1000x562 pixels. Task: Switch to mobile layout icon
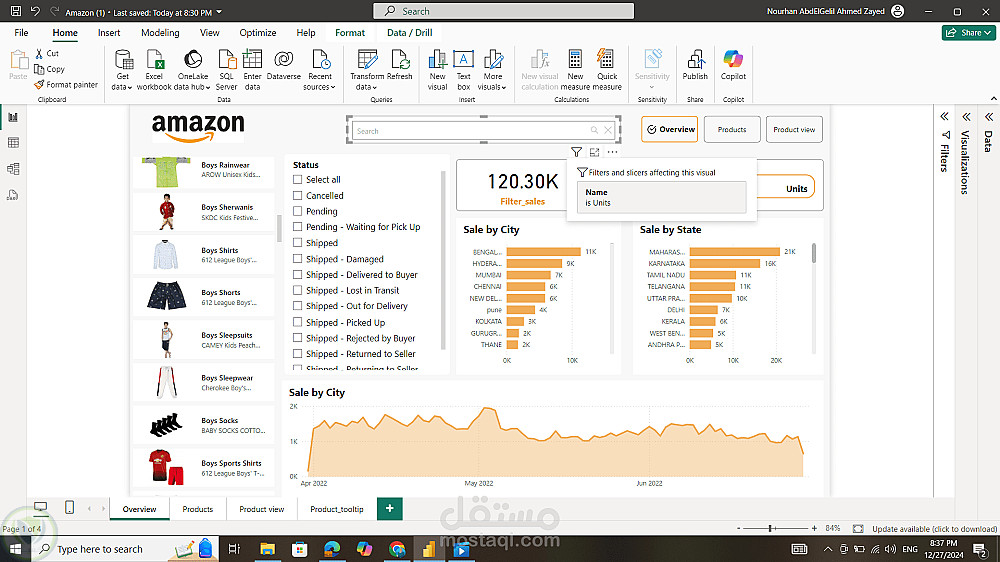click(70, 508)
